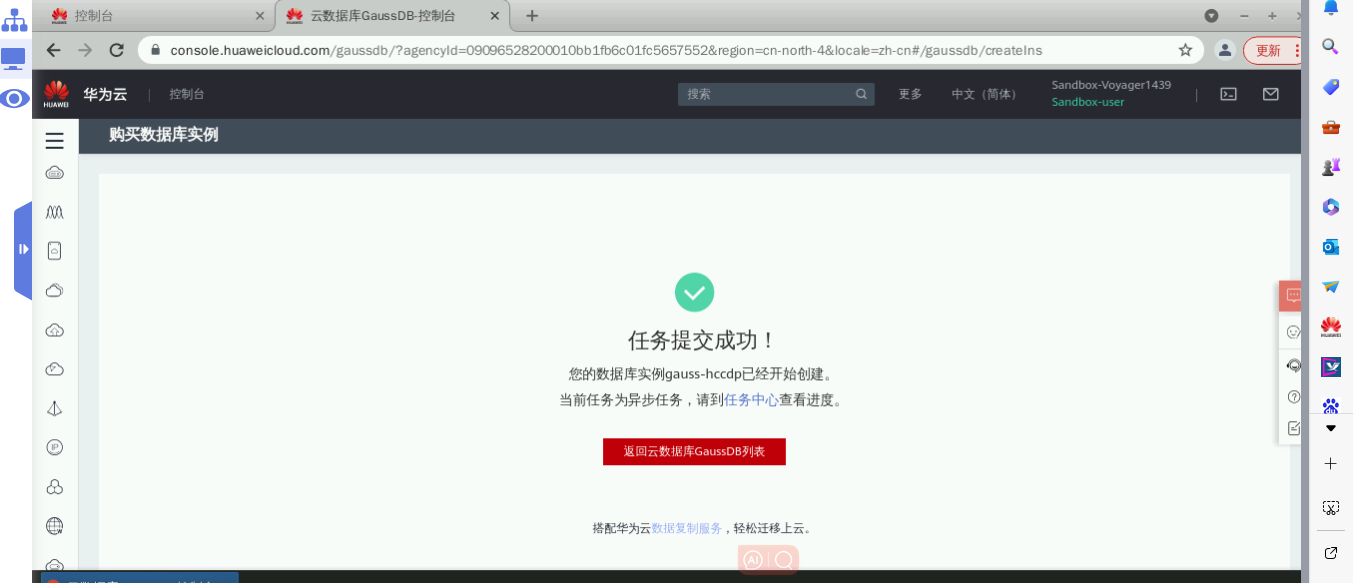Click the red briefcase tools icon in the right sidebar

tap(1331, 127)
